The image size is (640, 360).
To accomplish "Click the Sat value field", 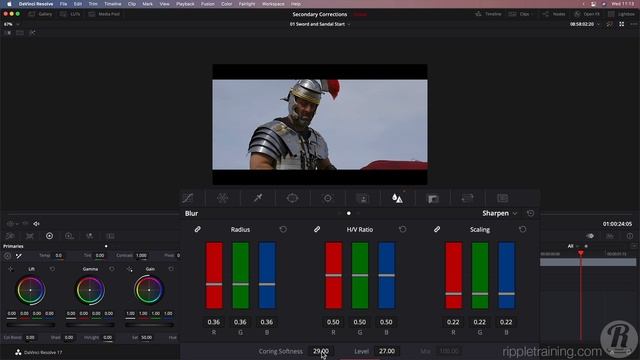I will pyautogui.click(x=147, y=338).
